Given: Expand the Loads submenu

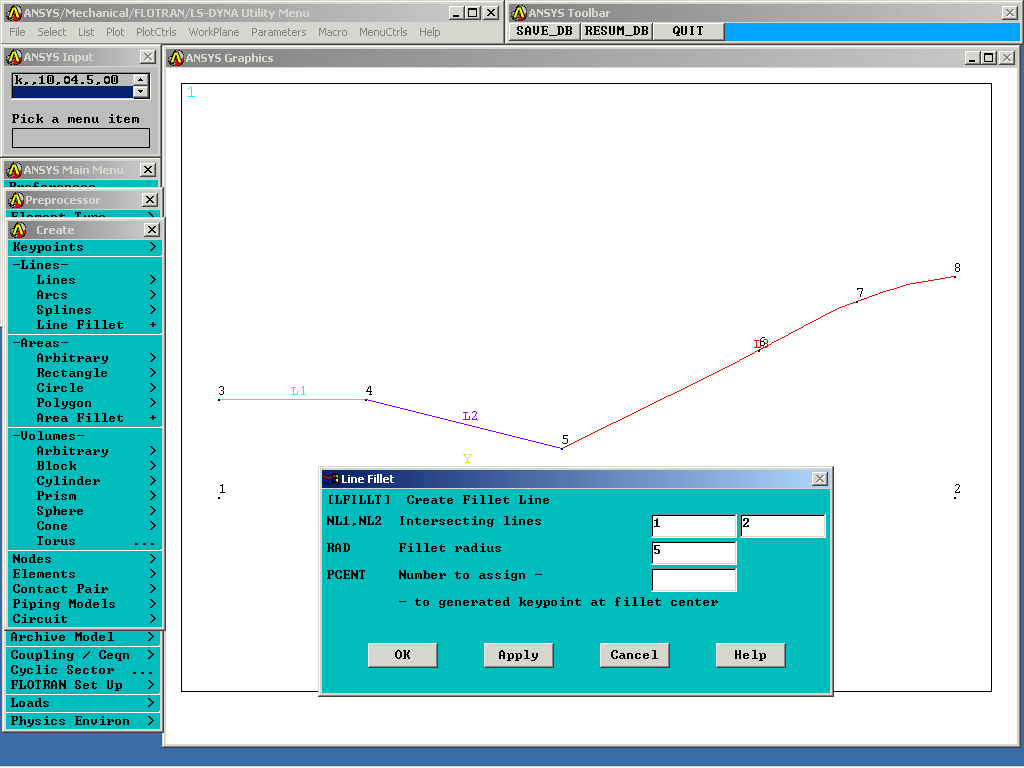Looking at the screenshot, I should pos(82,704).
